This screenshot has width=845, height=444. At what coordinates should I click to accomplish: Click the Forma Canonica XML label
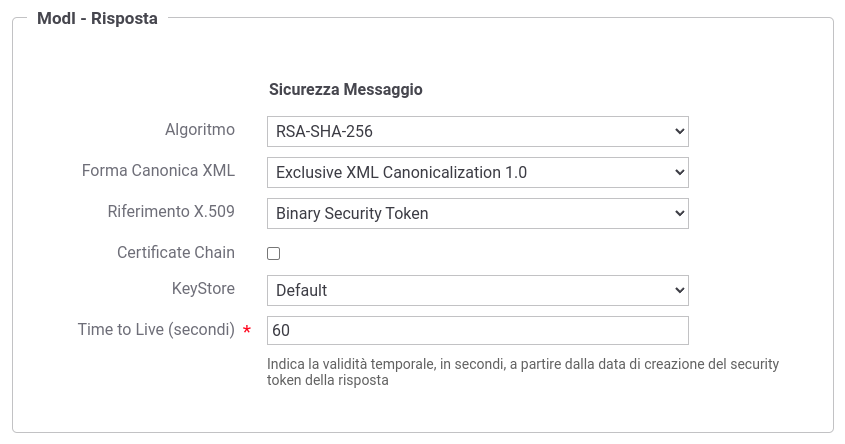coord(158,171)
